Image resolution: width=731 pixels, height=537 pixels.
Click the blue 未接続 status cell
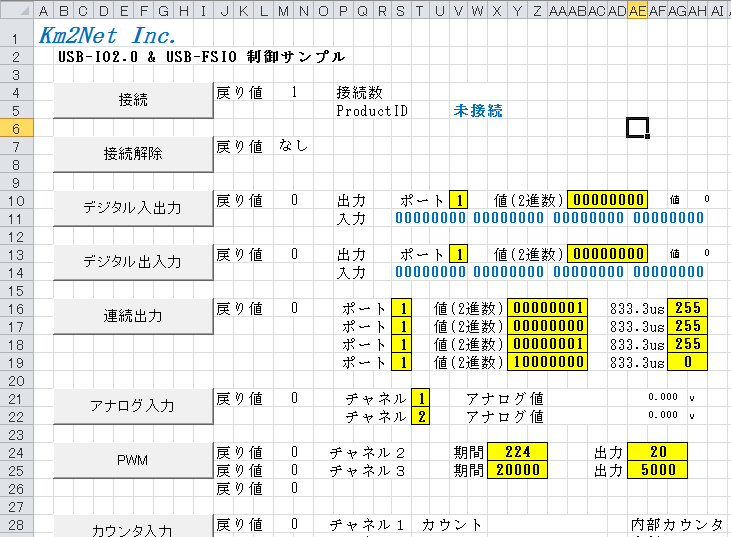click(478, 111)
